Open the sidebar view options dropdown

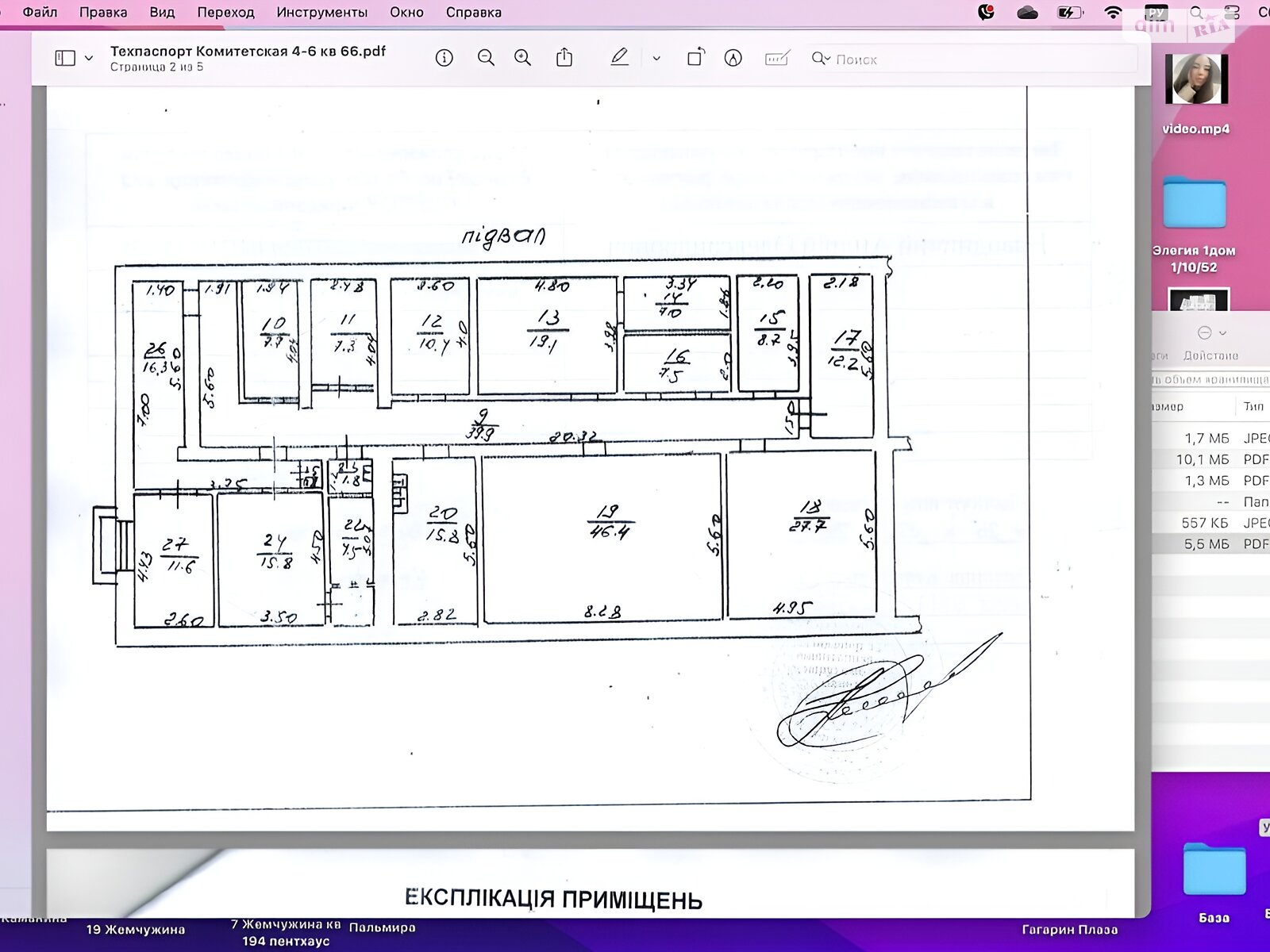(89, 58)
